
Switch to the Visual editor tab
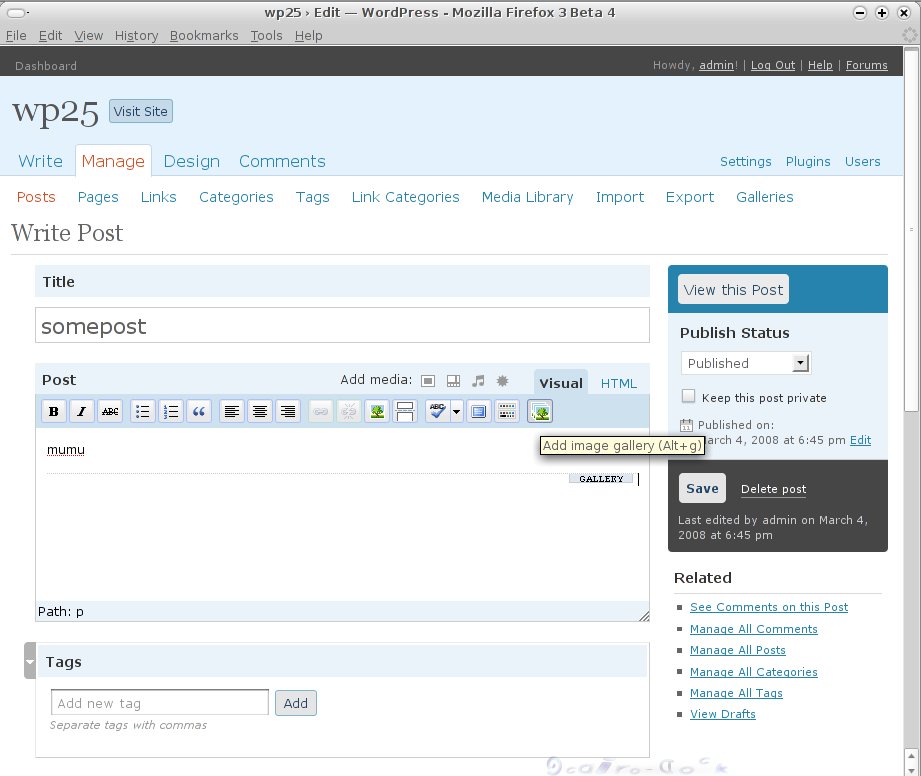(561, 383)
